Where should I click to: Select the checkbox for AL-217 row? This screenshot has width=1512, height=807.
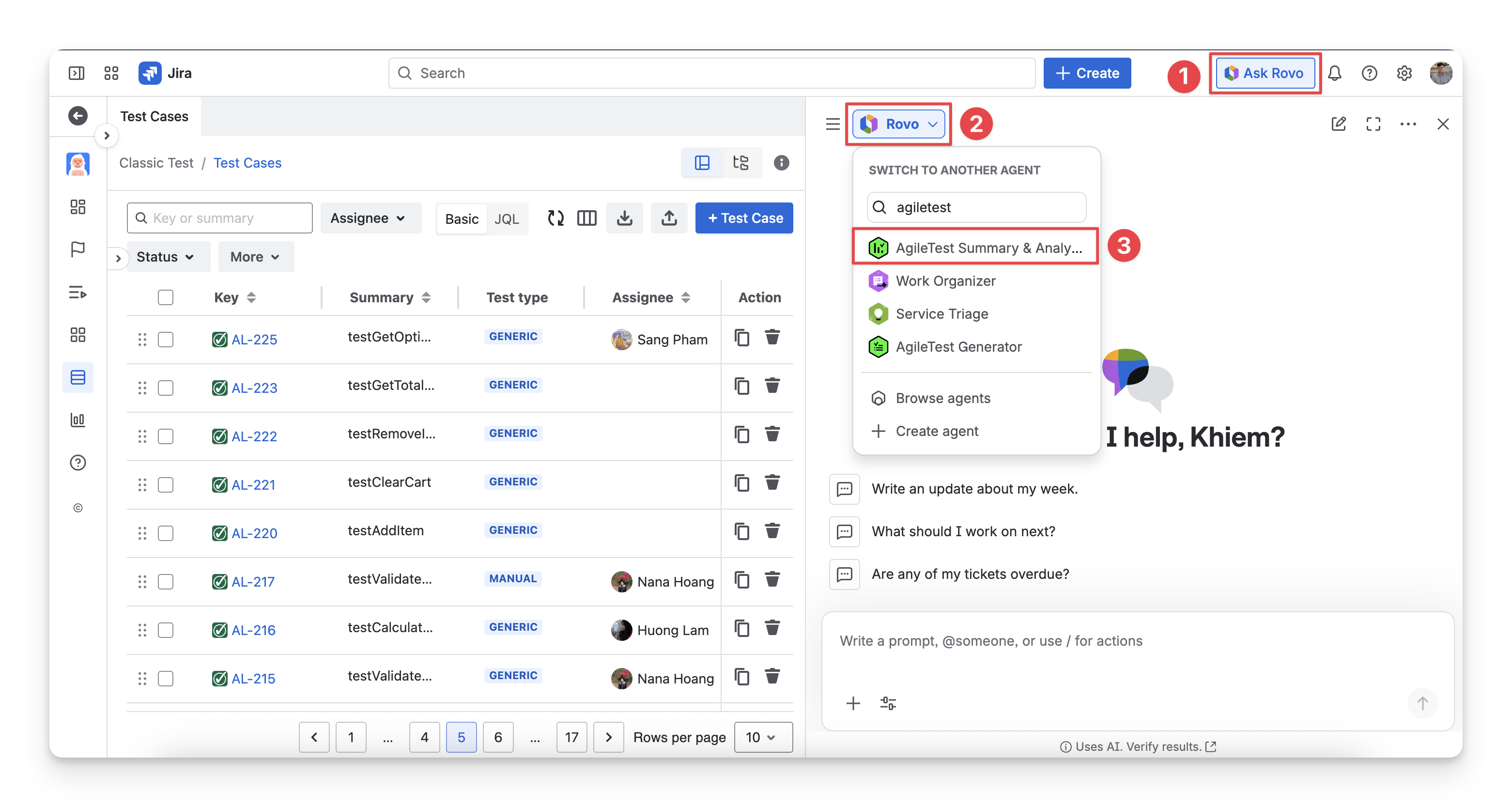pos(166,582)
